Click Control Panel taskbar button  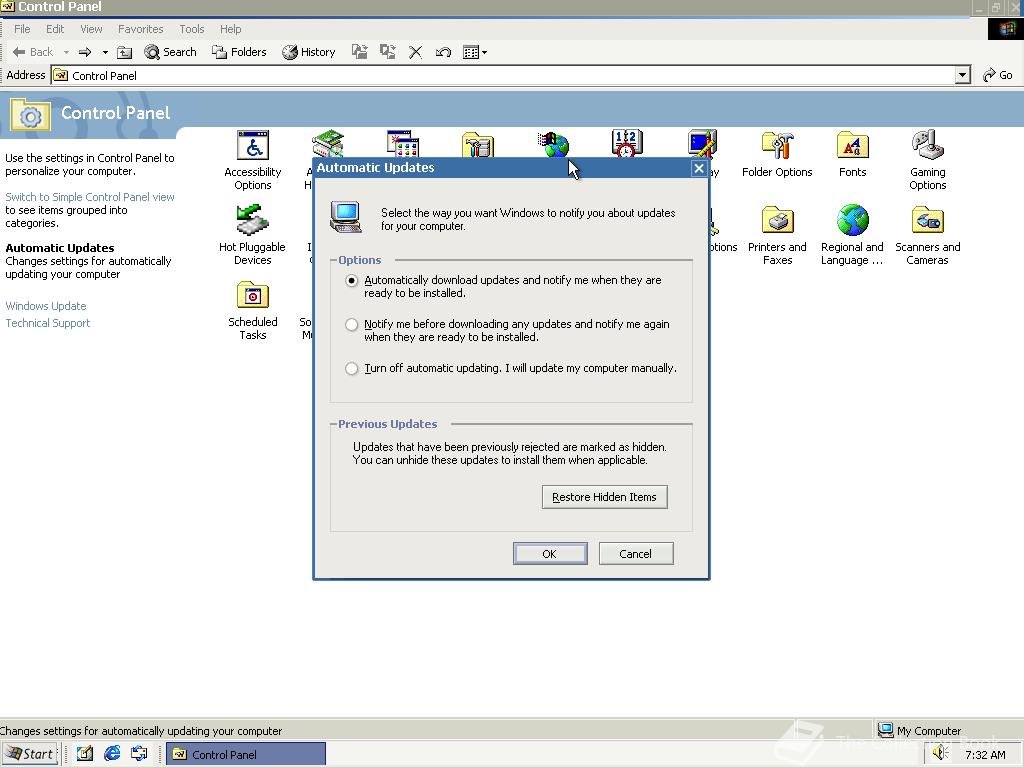(x=246, y=754)
